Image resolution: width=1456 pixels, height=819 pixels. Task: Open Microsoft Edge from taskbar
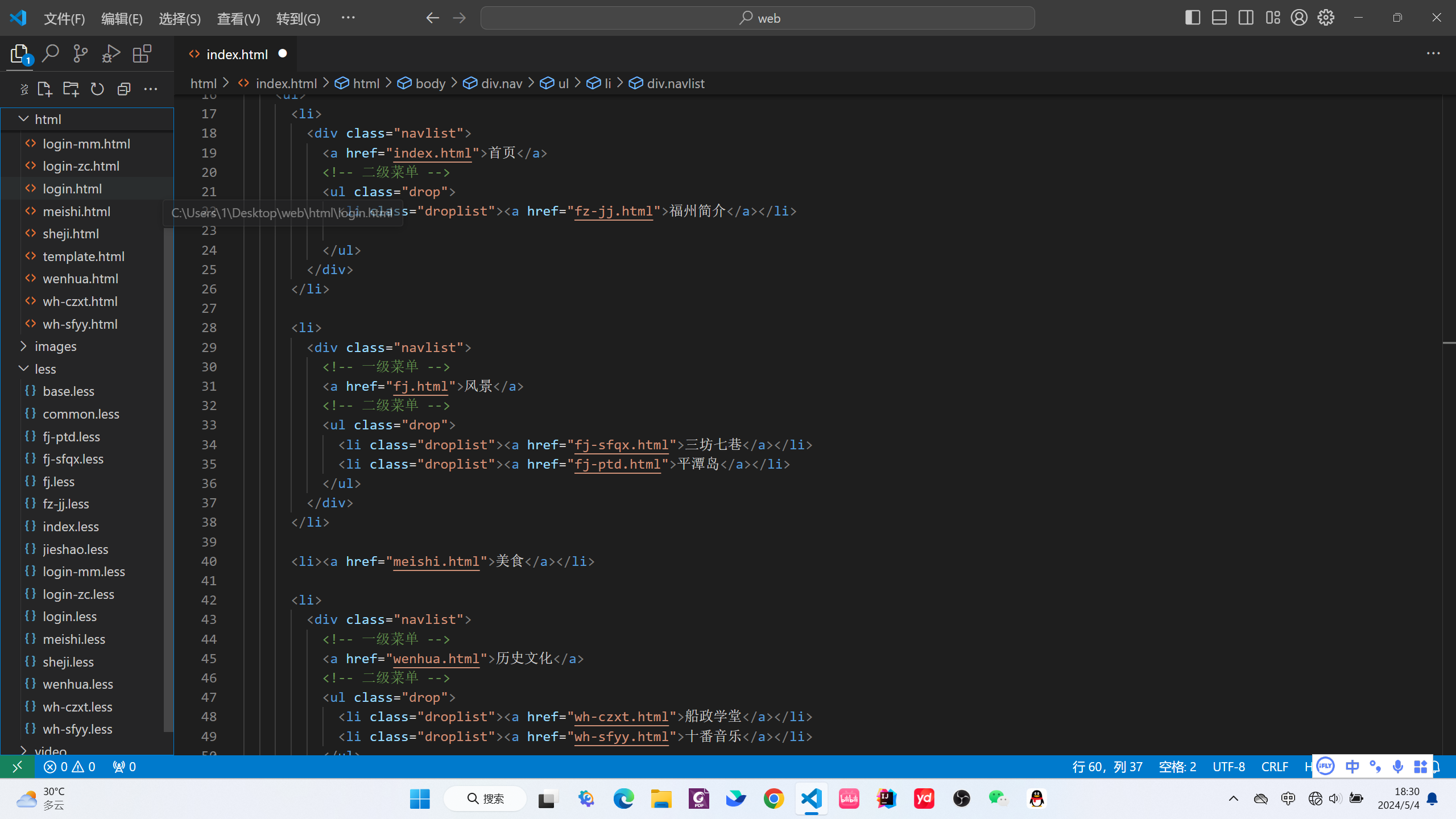pos(623,799)
